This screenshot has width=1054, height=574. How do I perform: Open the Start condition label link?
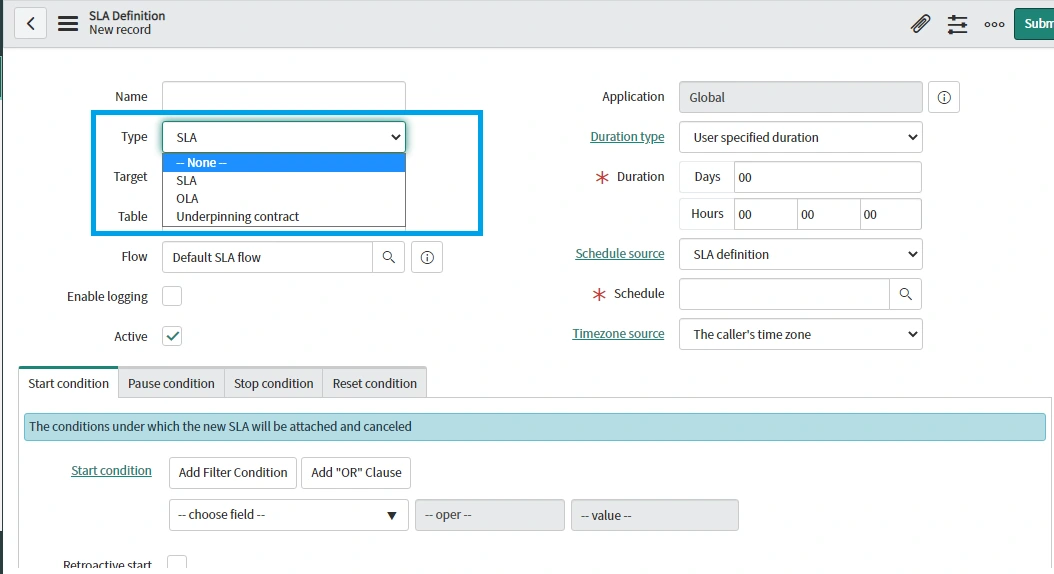(x=112, y=470)
